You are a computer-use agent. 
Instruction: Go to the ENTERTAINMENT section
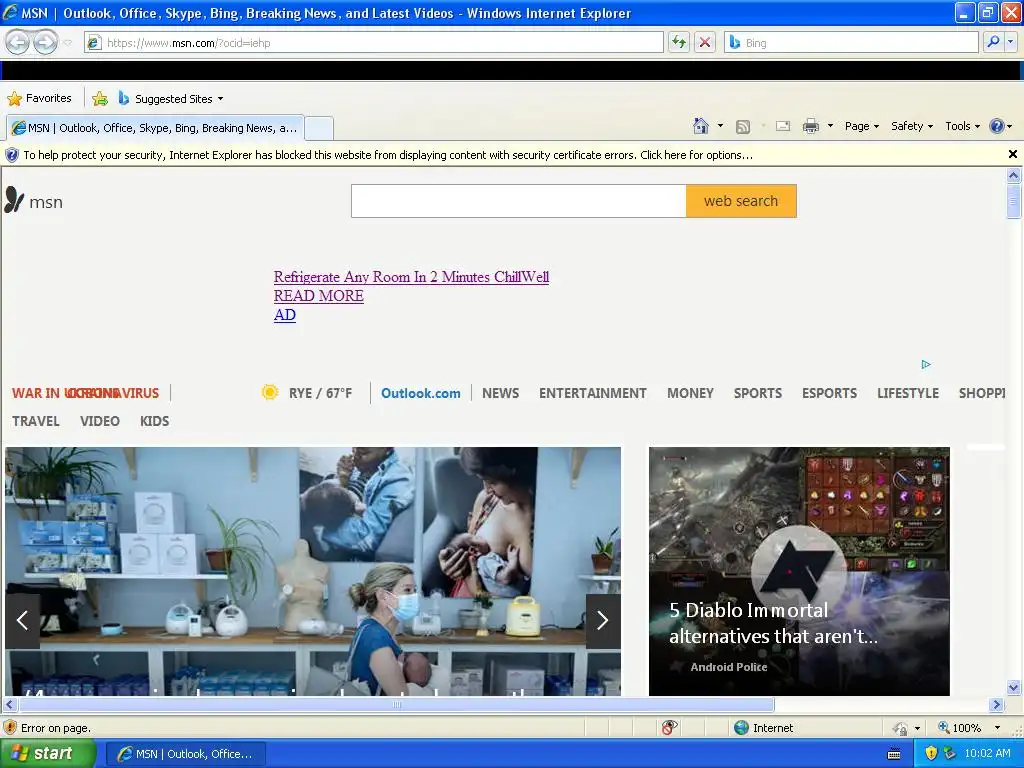click(592, 393)
